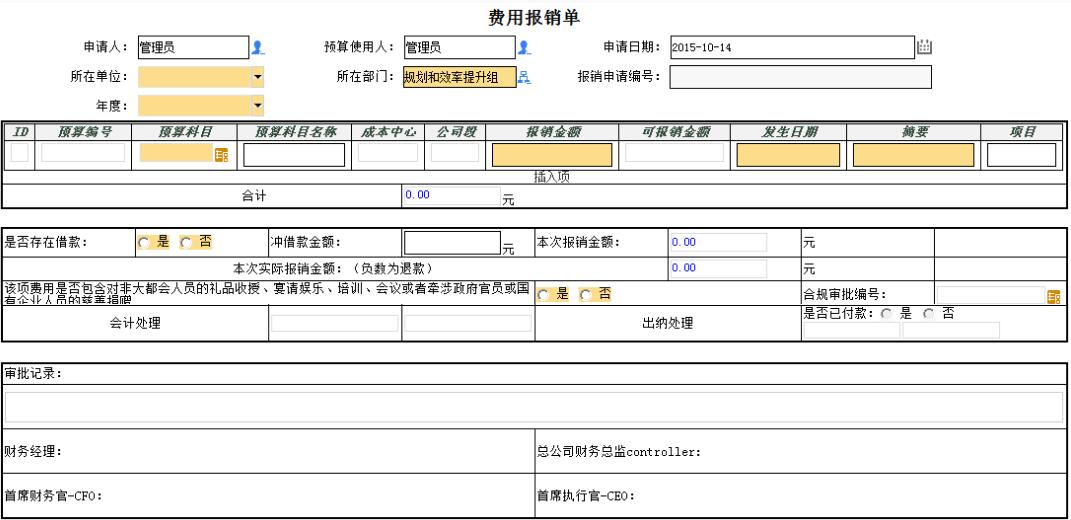Click the 项目 input cell

[1022, 155]
